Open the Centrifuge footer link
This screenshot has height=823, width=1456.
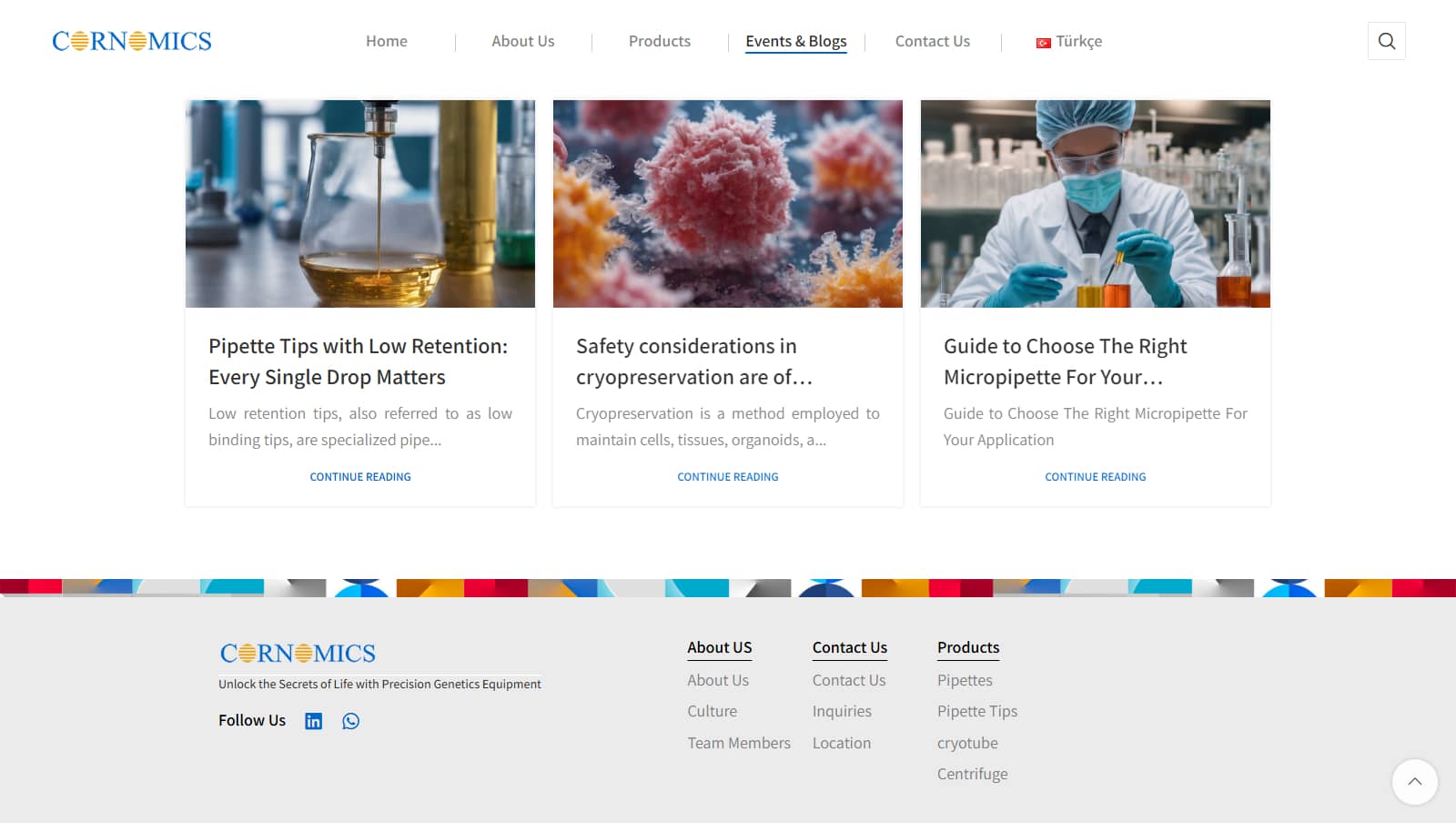click(972, 774)
